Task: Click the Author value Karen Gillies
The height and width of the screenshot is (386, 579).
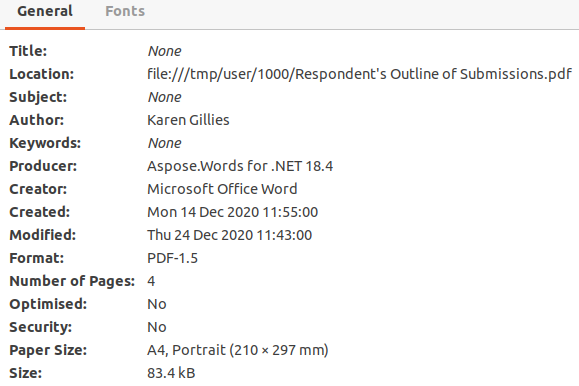Action: pos(188,120)
